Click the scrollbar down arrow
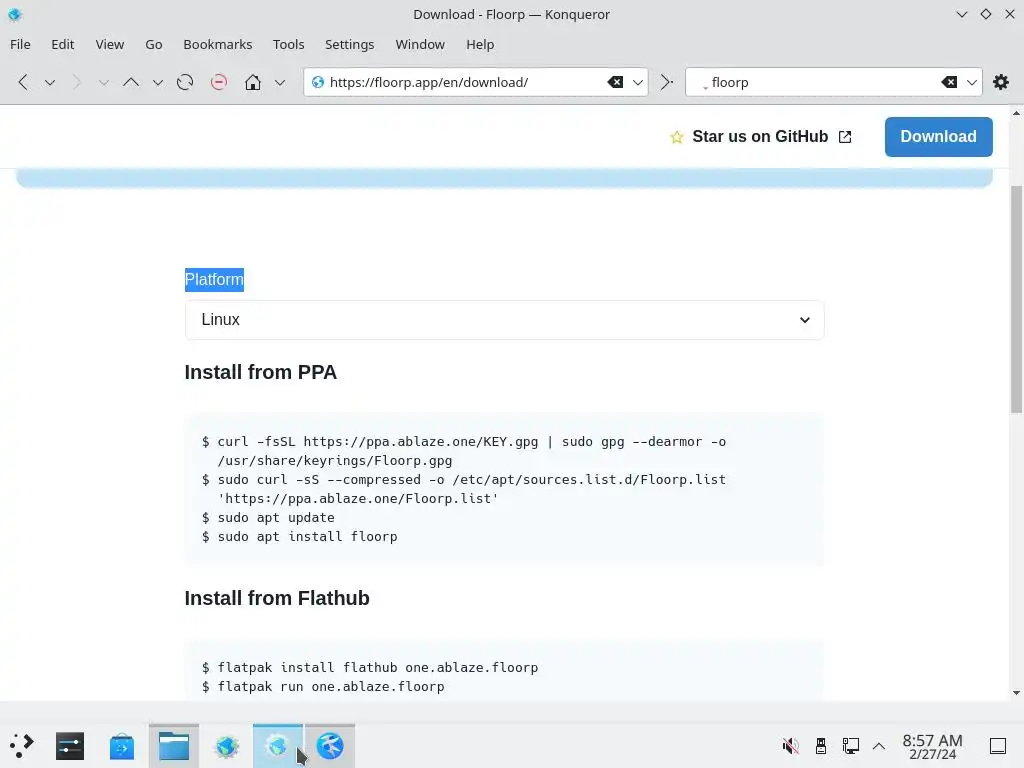The height and width of the screenshot is (768, 1024). [1016, 693]
